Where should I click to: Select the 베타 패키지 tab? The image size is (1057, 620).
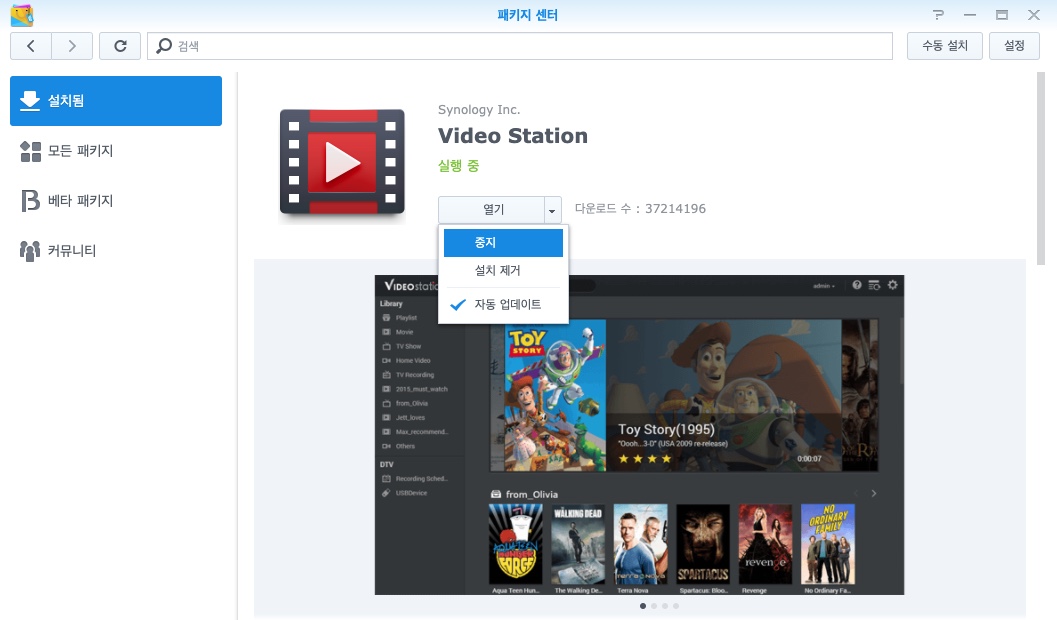116,201
